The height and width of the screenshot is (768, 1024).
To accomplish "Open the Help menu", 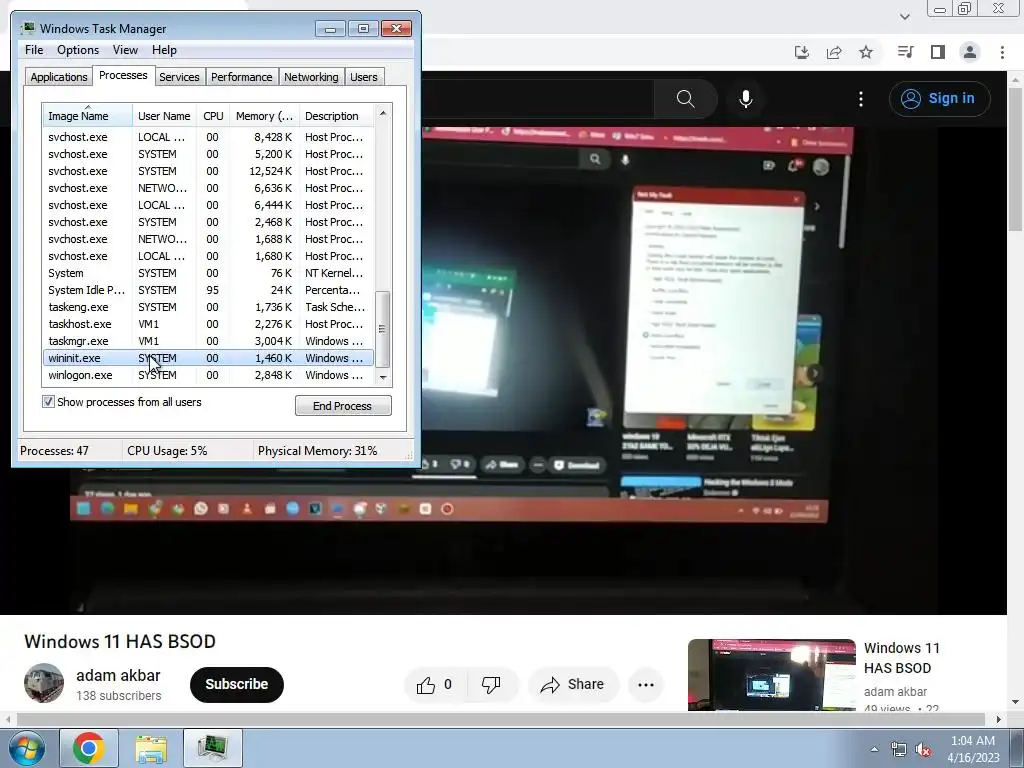I will click(x=164, y=50).
